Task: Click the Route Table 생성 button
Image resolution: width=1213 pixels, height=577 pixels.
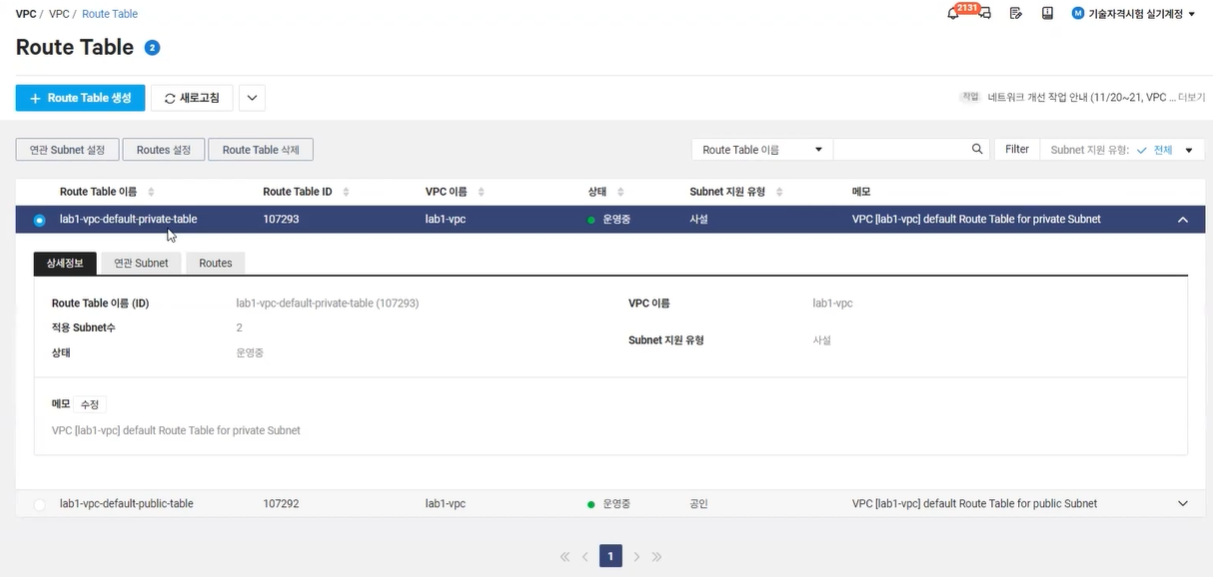Action: (x=80, y=98)
